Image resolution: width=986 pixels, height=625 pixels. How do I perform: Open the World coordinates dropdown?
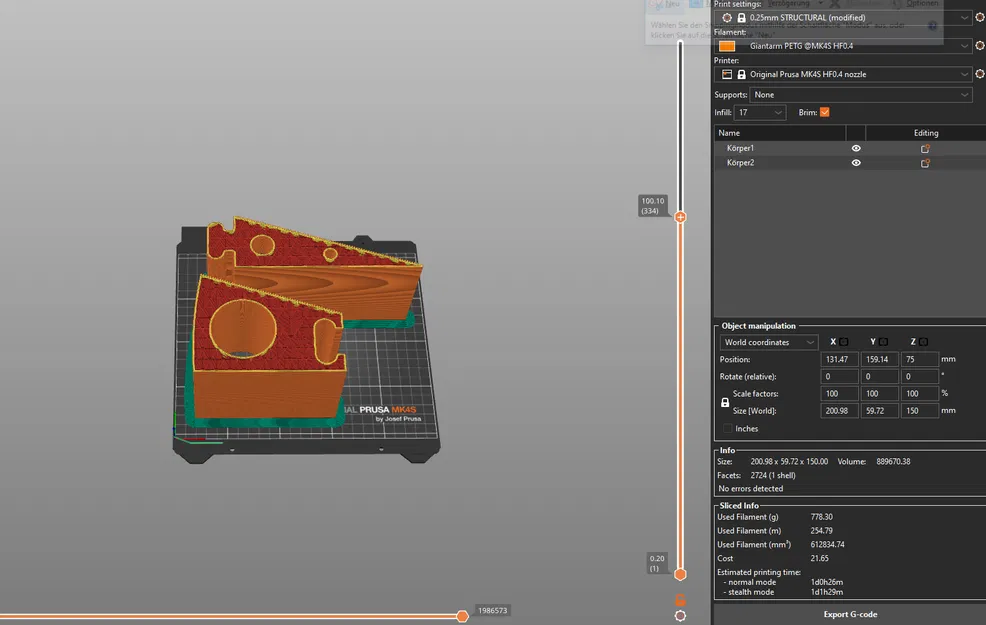pyautogui.click(x=769, y=342)
